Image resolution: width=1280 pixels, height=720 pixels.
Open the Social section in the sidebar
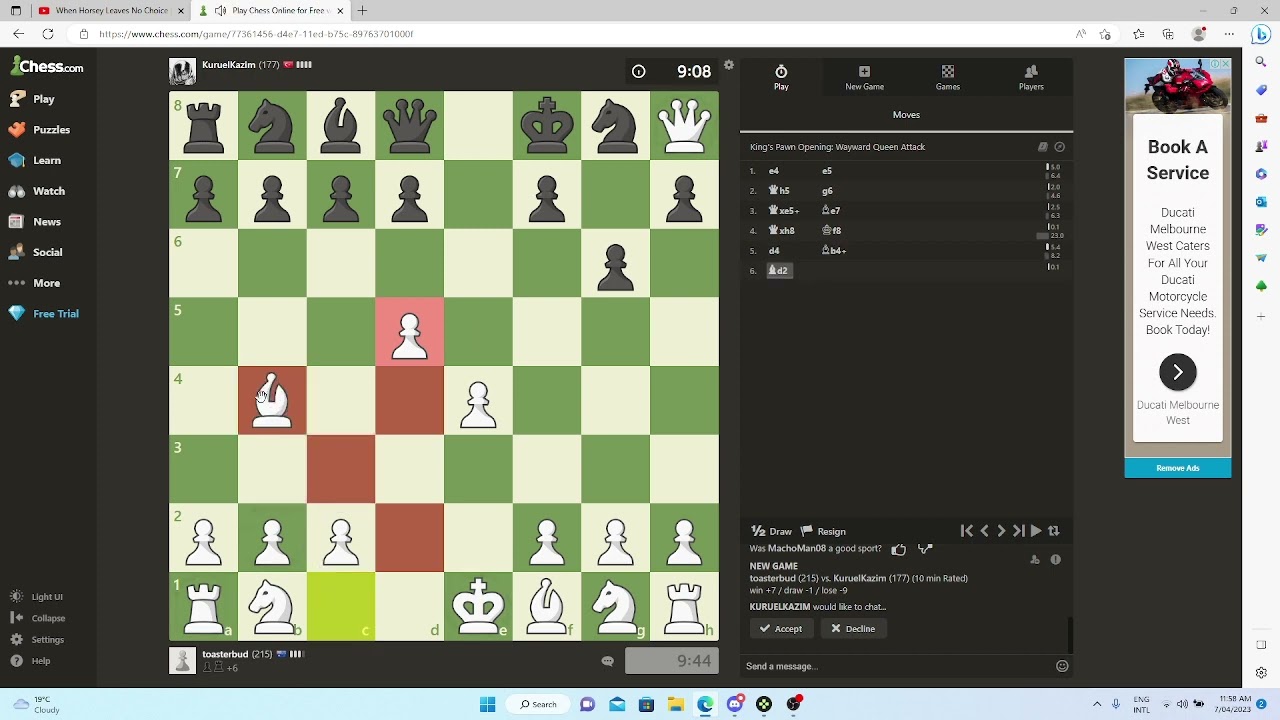point(35,252)
